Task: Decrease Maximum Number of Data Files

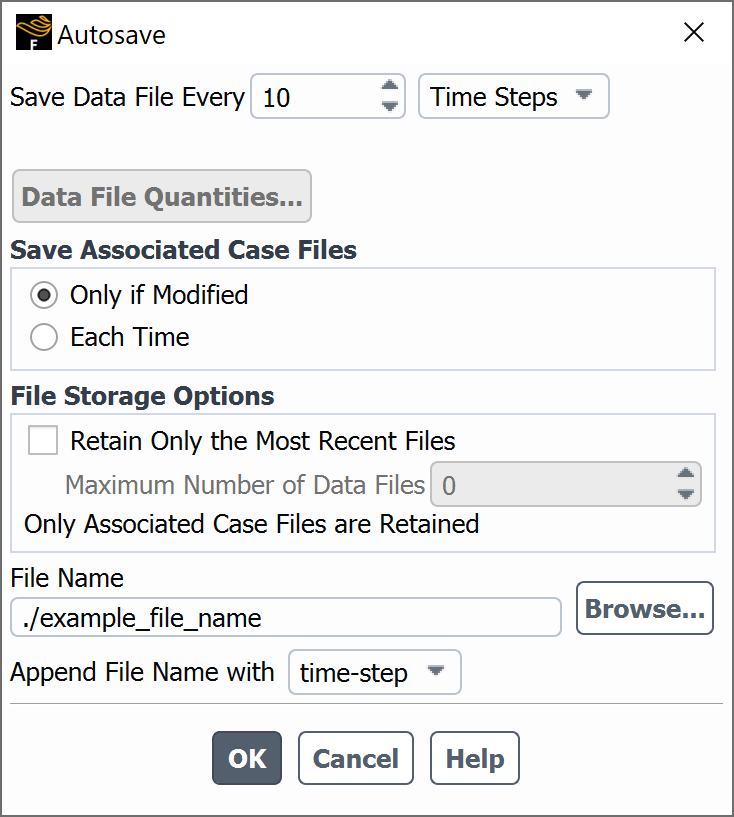Action: tap(686, 493)
